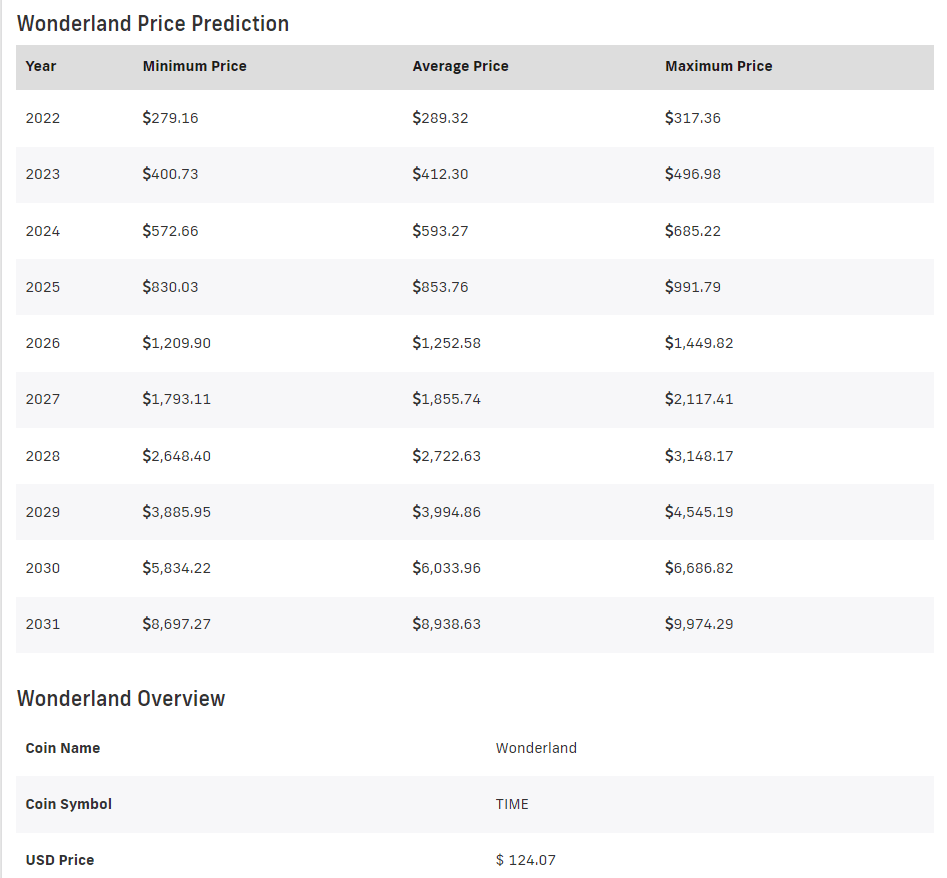Select the Maximum Price column header
This screenshot has width=947, height=878.
(718, 66)
